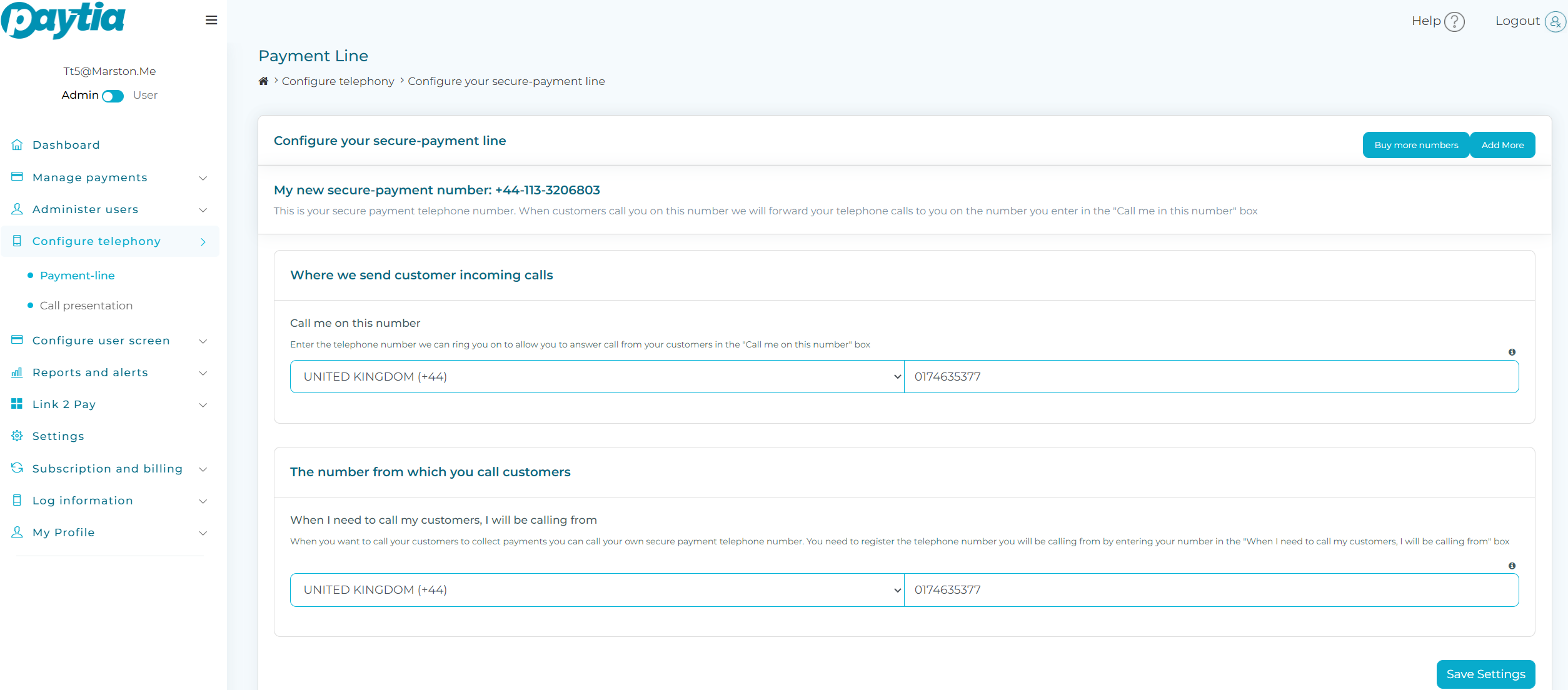
Task: Click the Paytia logo
Action: tap(63, 20)
